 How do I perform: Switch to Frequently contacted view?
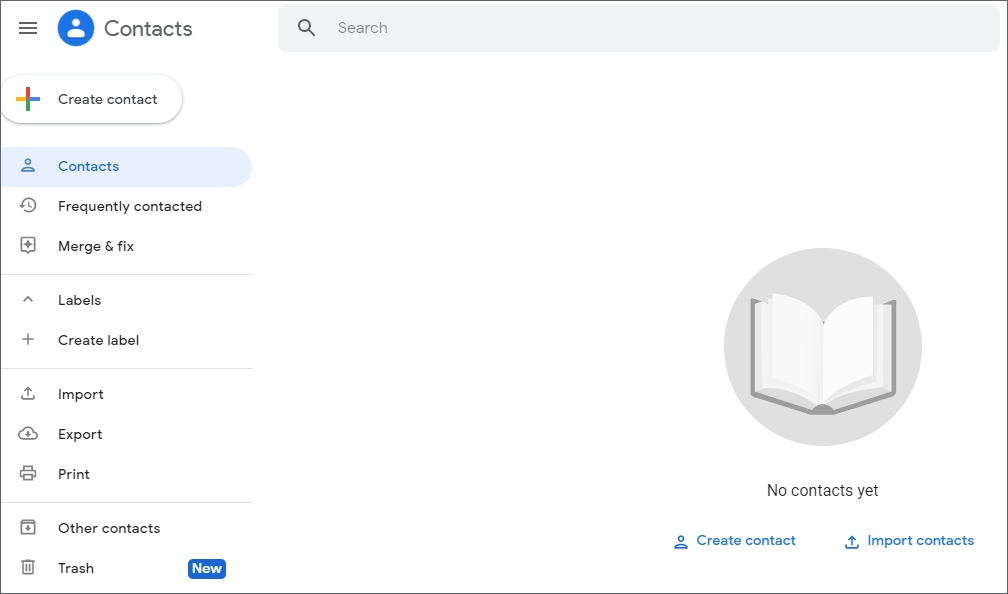click(130, 206)
